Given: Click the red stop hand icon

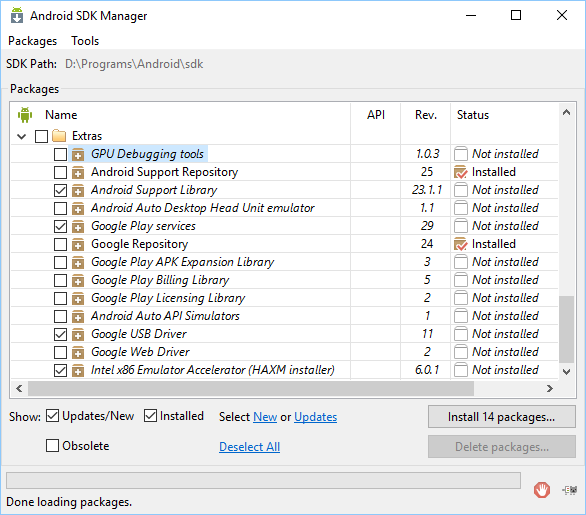Looking at the screenshot, I should 542,490.
